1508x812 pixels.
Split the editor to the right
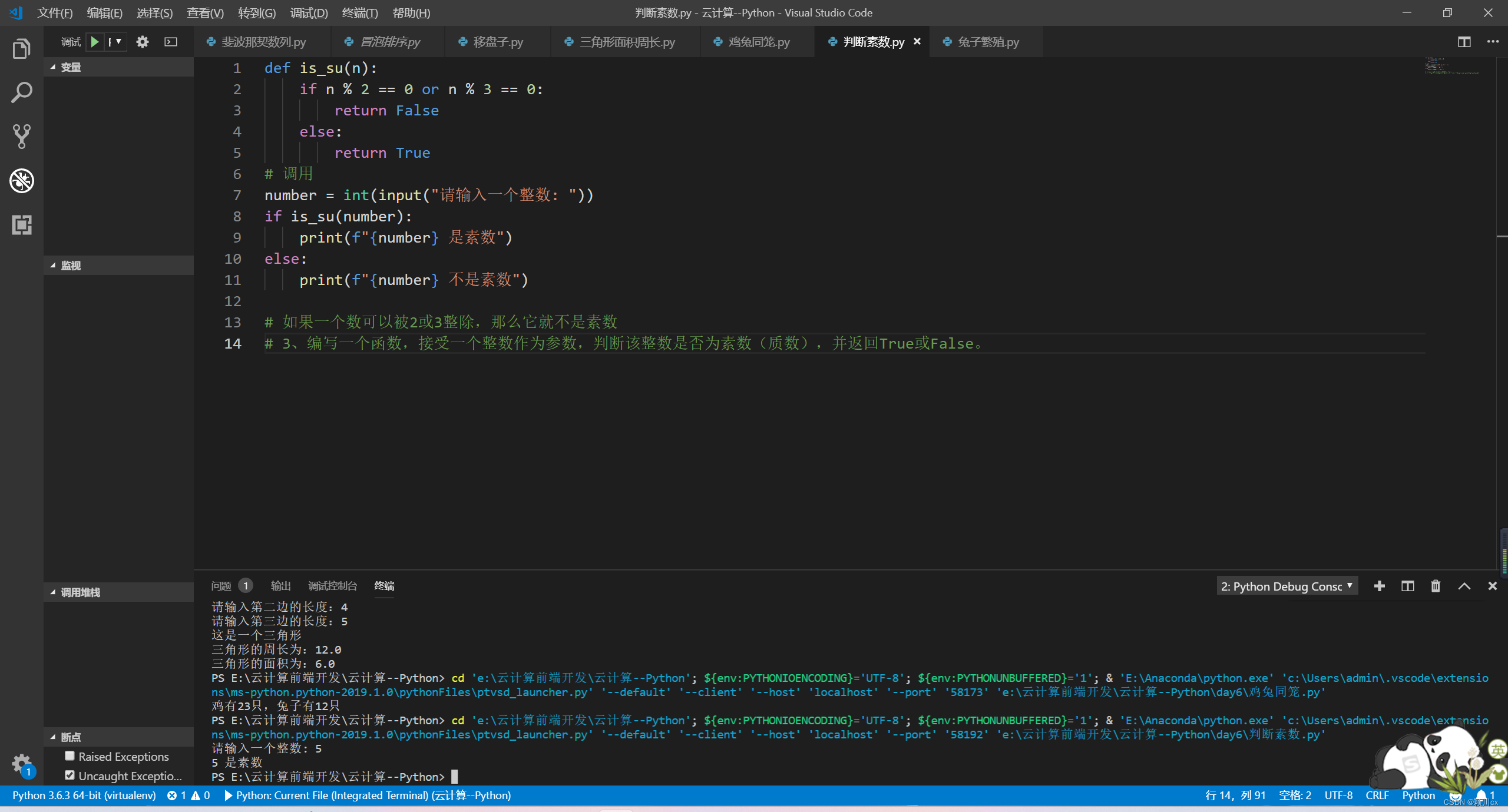point(1464,42)
